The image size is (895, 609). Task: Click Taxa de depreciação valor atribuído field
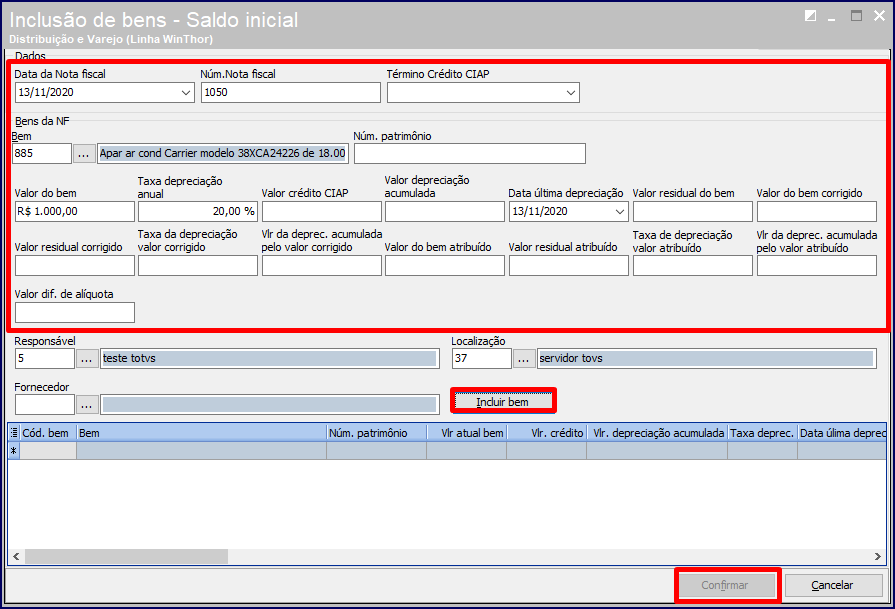693,265
